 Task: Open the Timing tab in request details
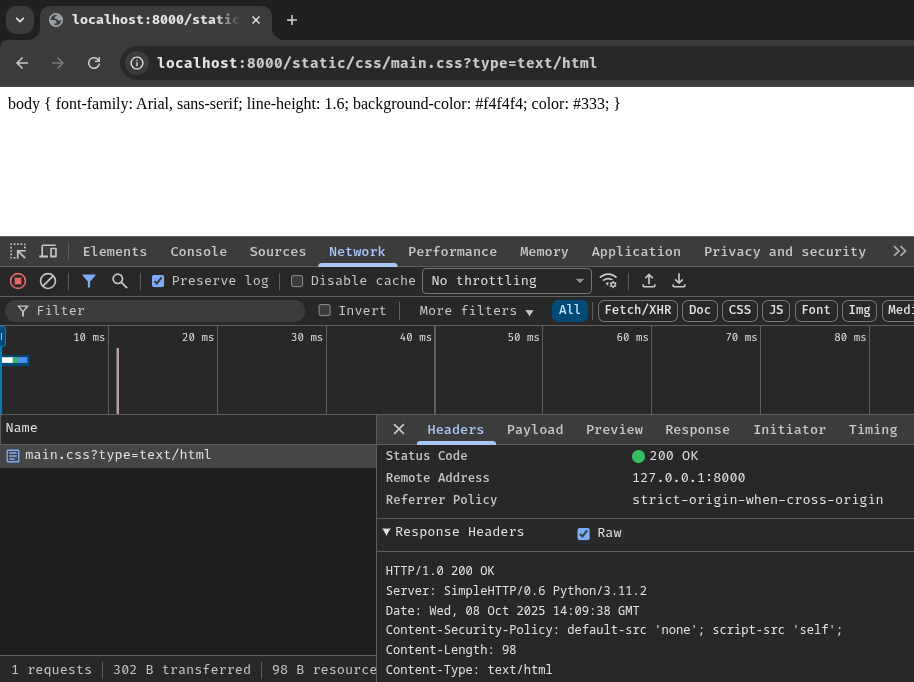(872, 429)
